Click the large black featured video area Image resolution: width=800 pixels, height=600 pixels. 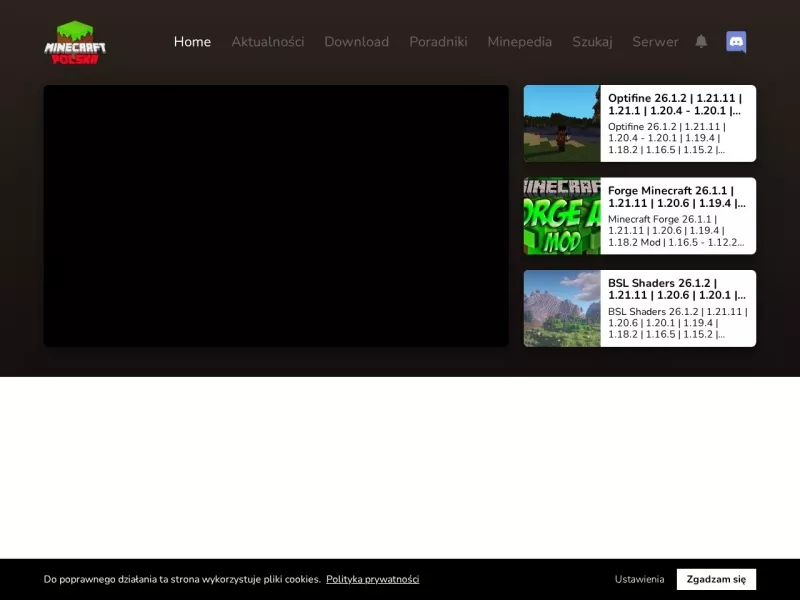point(276,216)
